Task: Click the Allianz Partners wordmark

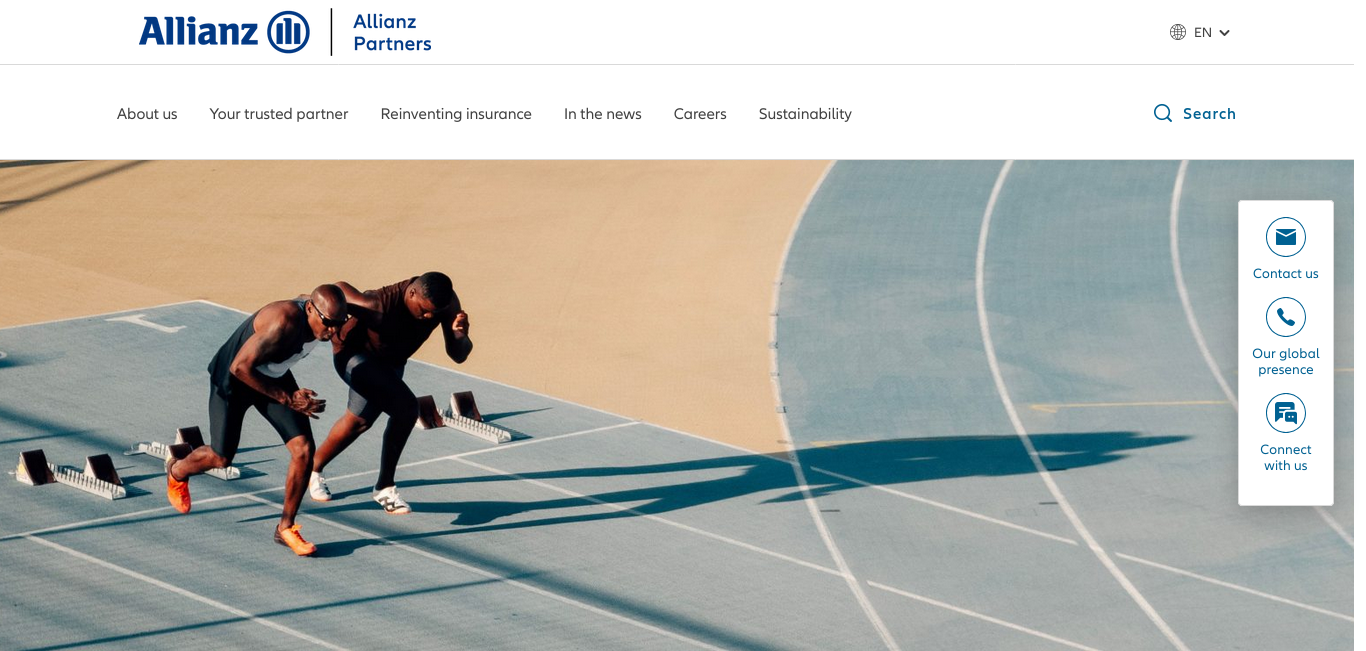Action: coord(392,32)
